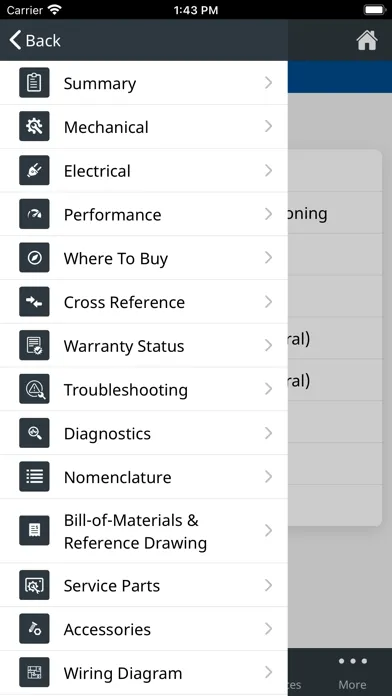
Task: Select the Electrical plug icon
Action: (x=34, y=170)
